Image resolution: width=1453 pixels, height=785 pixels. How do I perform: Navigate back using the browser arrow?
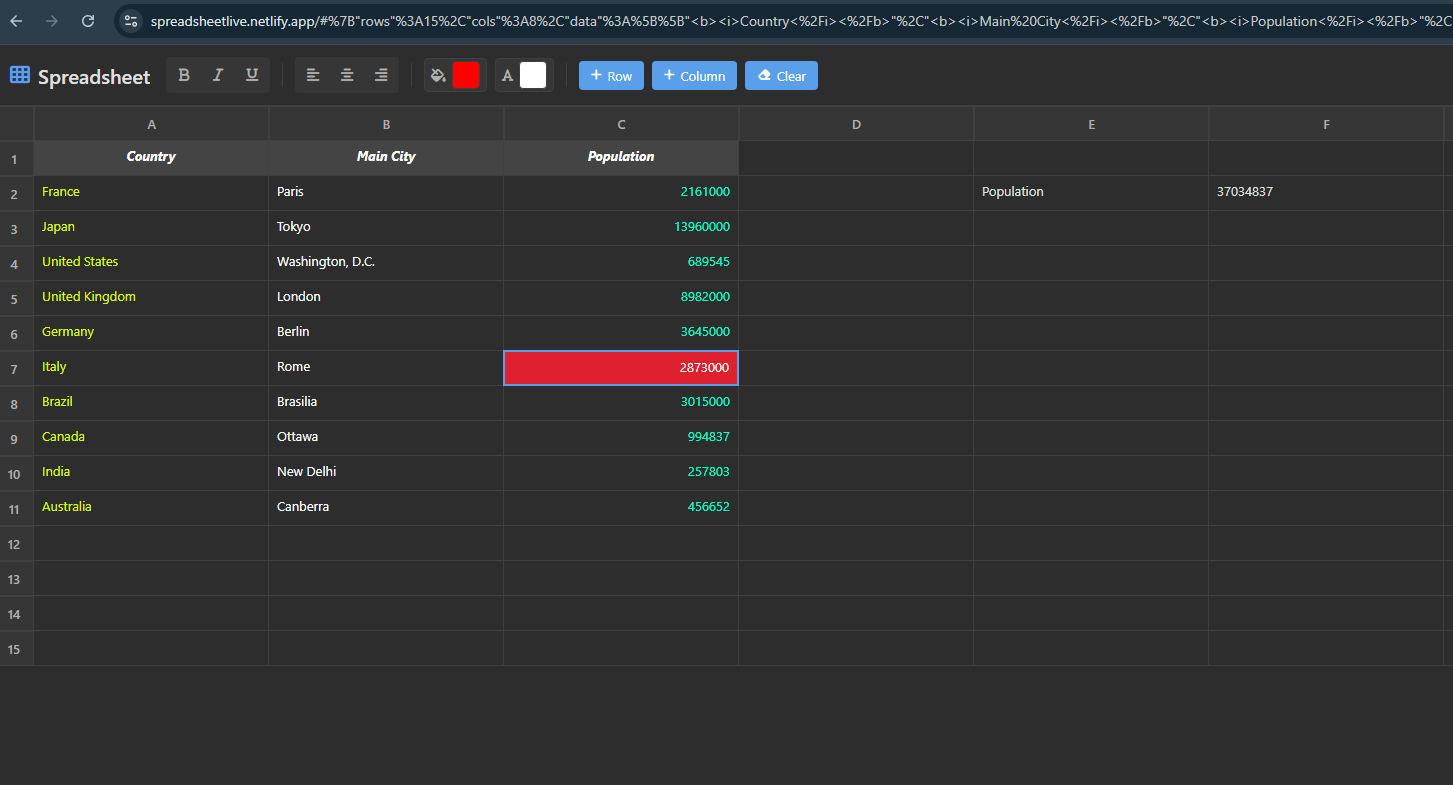(x=16, y=19)
